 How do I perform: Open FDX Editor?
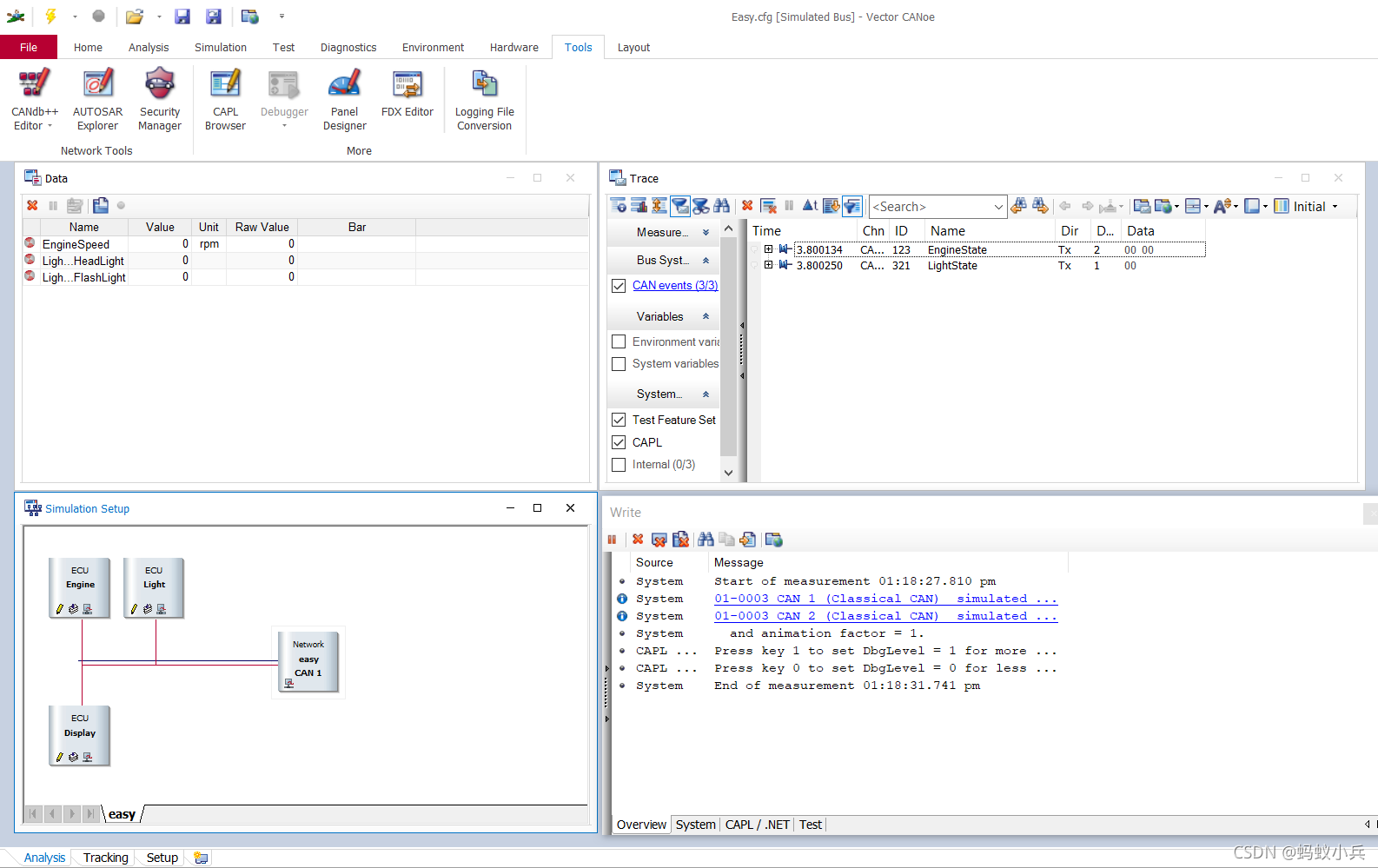(x=407, y=94)
